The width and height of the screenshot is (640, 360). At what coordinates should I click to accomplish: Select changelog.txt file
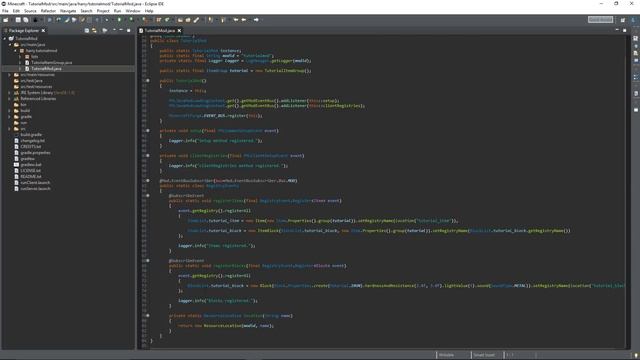pos(33,140)
